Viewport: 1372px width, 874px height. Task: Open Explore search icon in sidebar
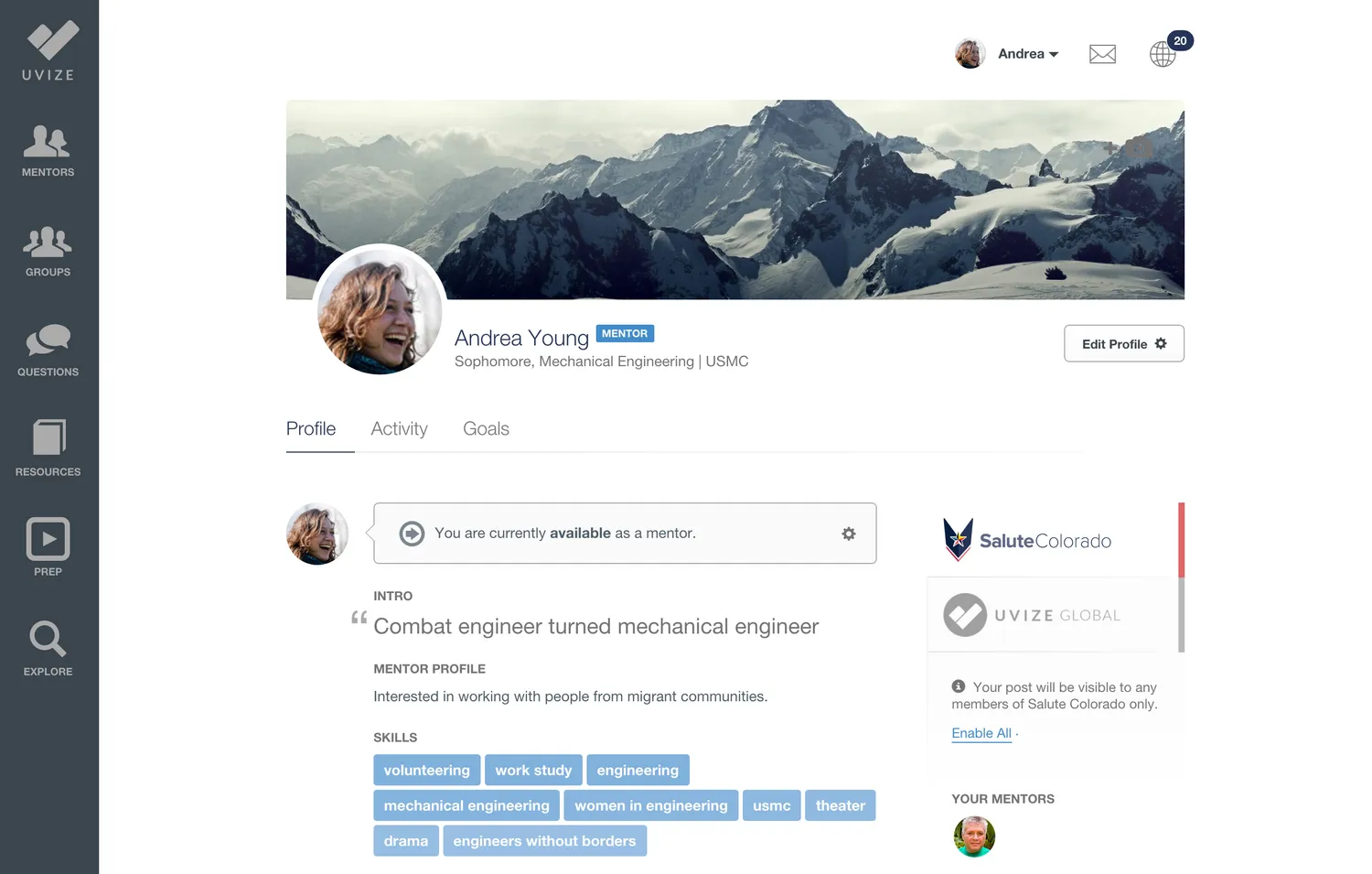48,648
